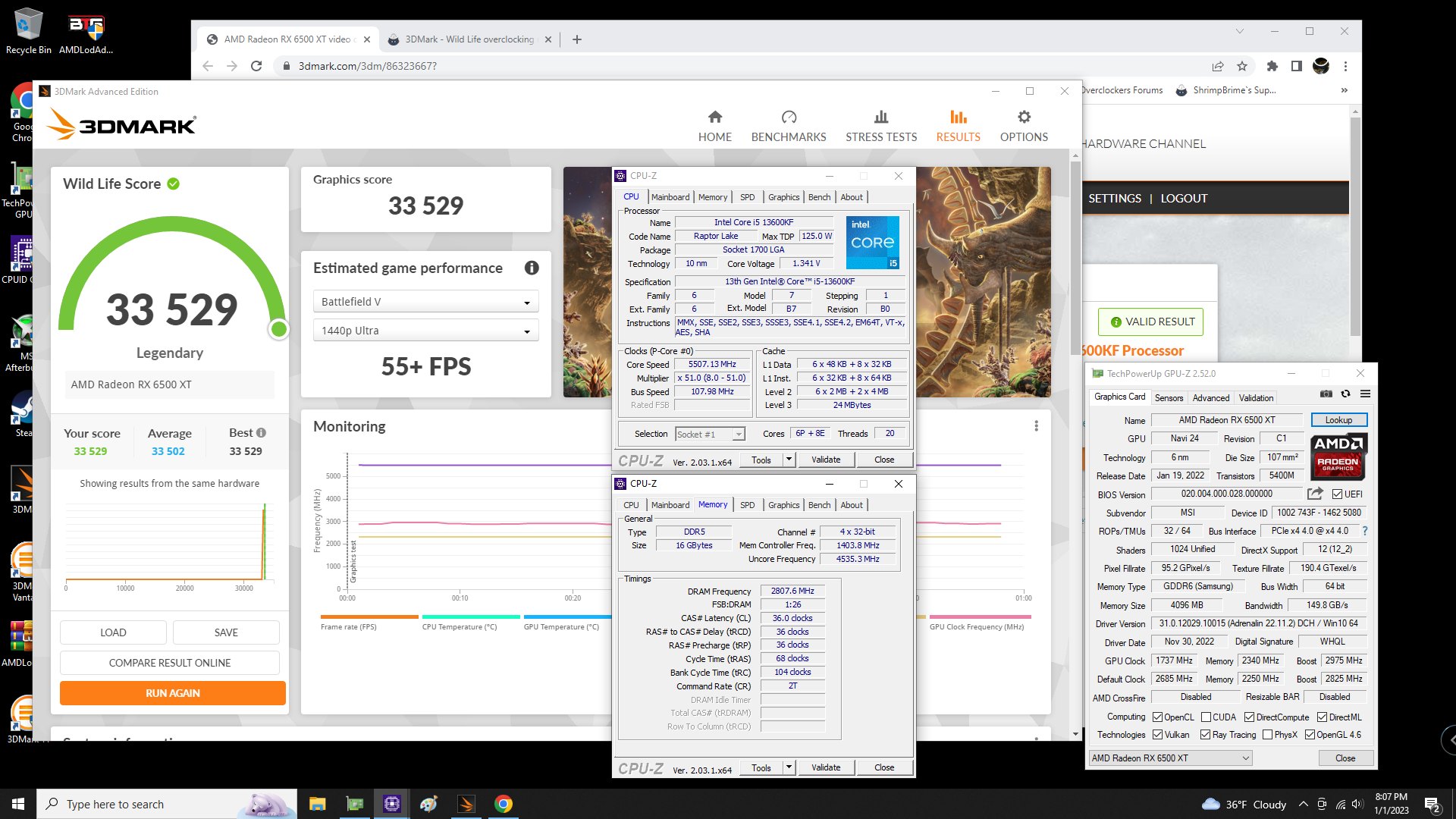
Task: Expand the 1440p Ultra quality dropdown
Action: pyautogui.click(x=425, y=331)
